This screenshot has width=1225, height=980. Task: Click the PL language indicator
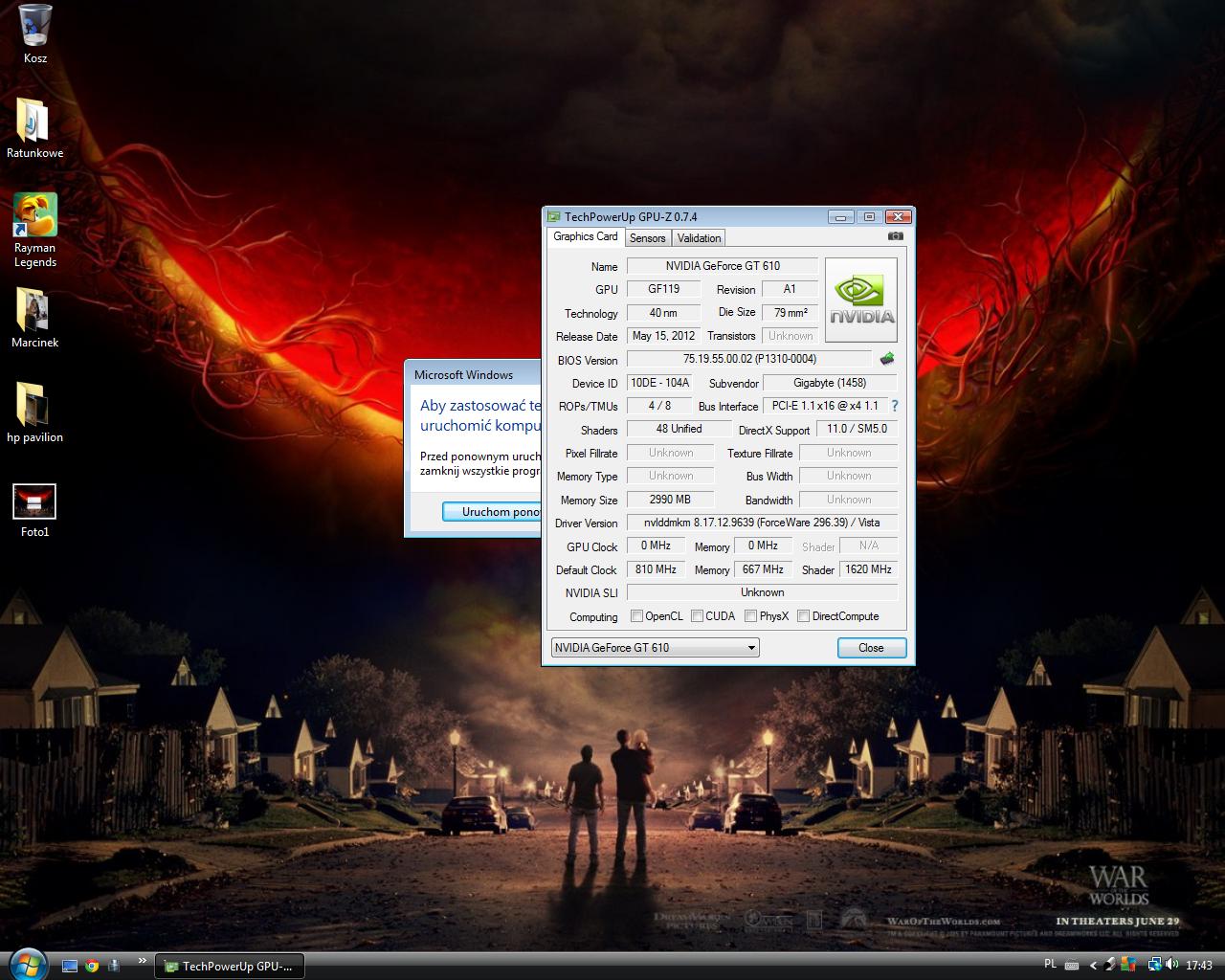(x=1050, y=964)
